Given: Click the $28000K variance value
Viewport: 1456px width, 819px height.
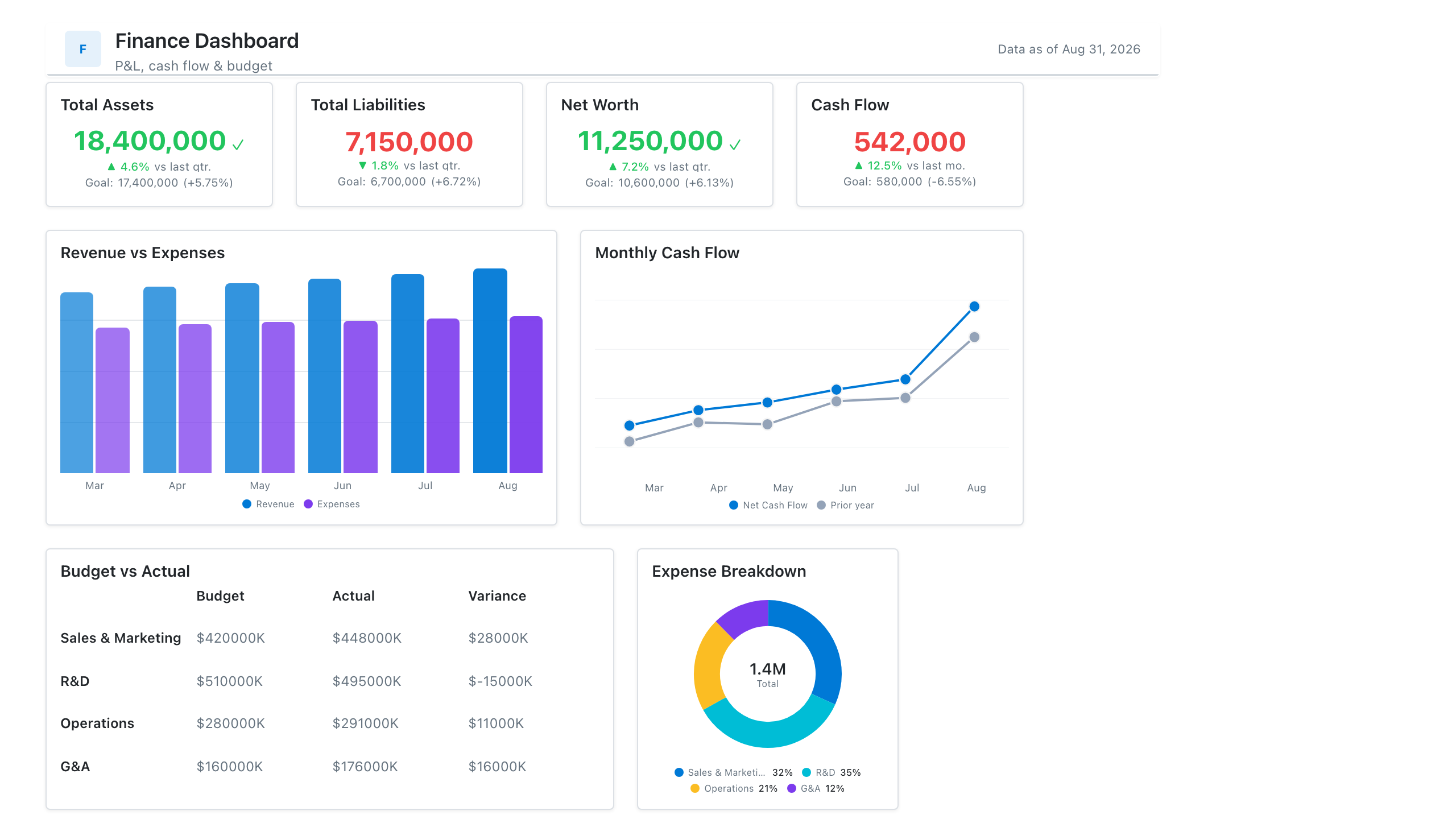Looking at the screenshot, I should [x=498, y=638].
